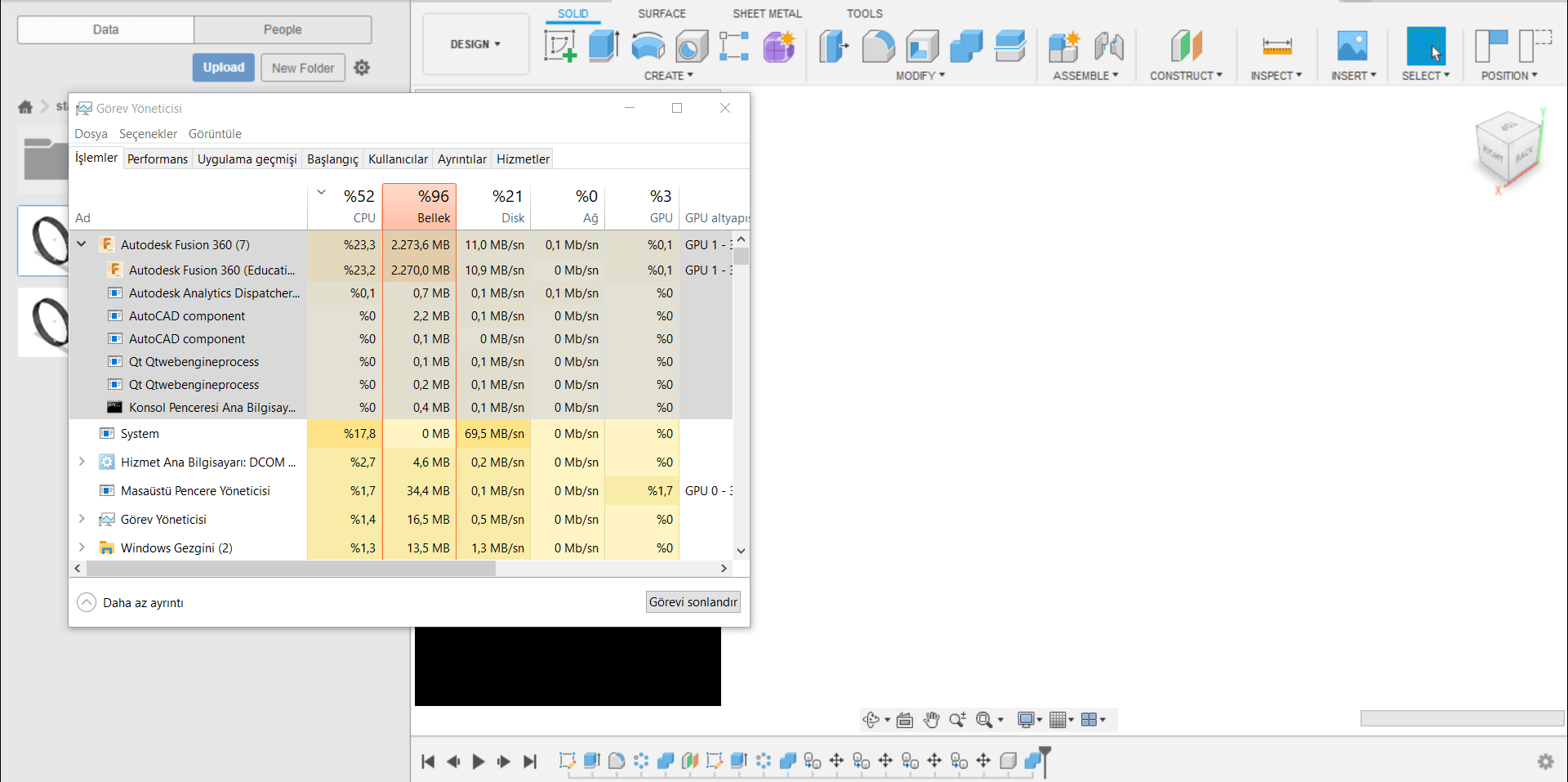1568x782 pixels.
Task: Play the timeline animation
Action: coord(479,762)
